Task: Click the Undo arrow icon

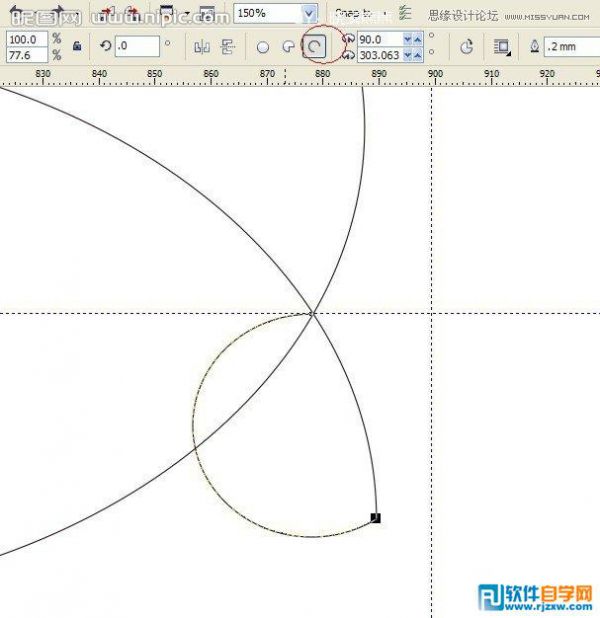Action: [17, 12]
